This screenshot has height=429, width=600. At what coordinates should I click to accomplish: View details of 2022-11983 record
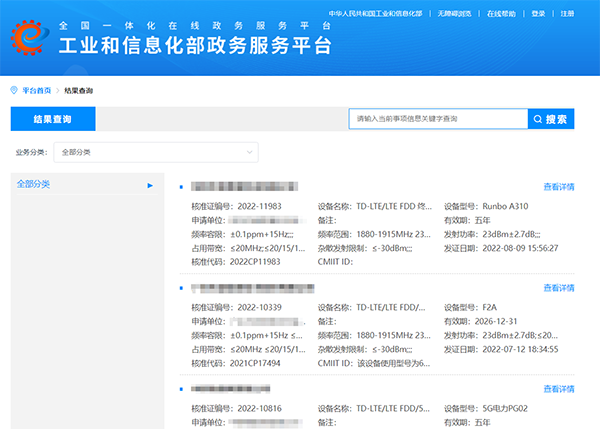point(558,187)
